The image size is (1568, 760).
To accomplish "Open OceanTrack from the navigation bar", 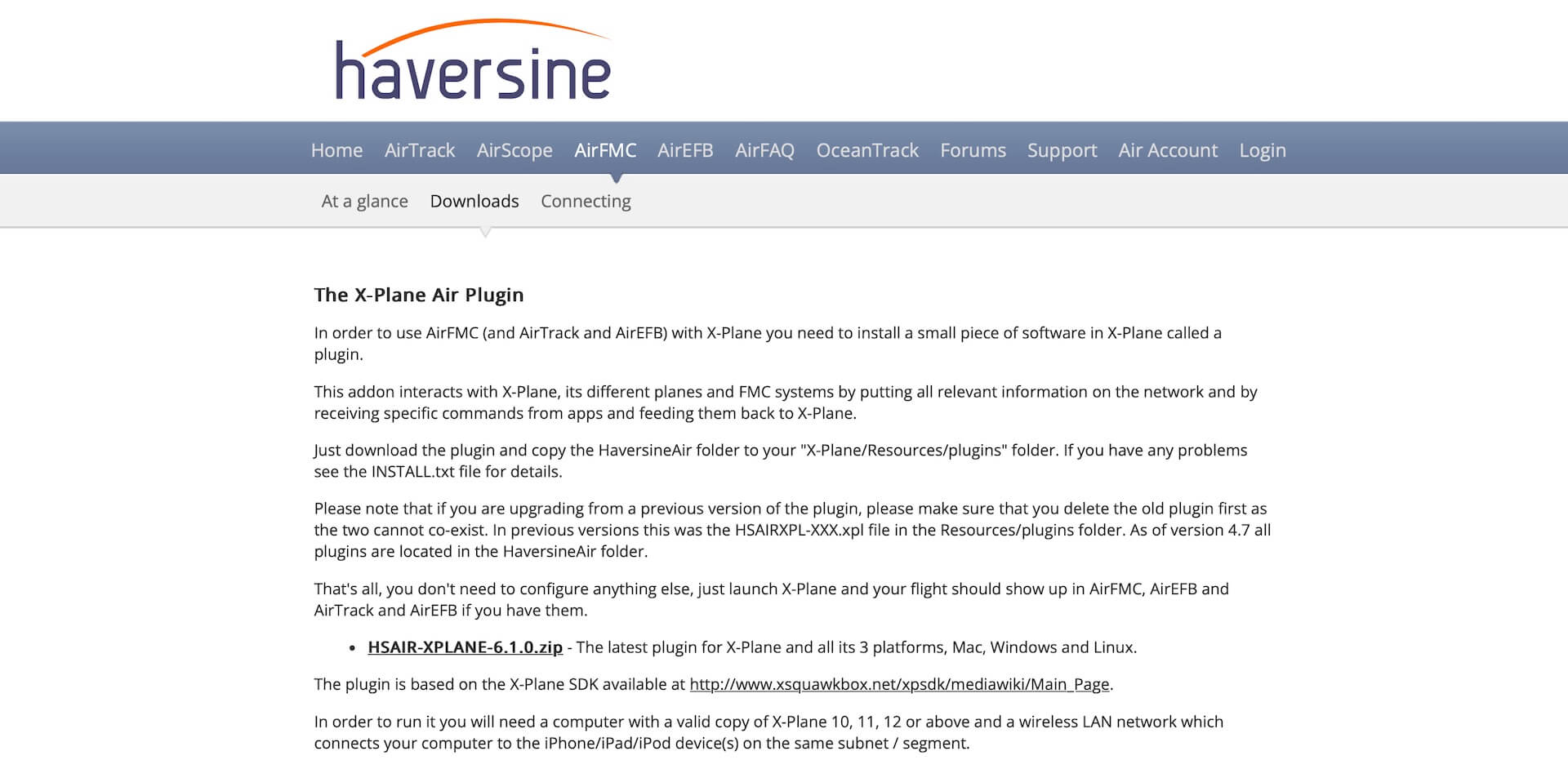I will pos(867,150).
